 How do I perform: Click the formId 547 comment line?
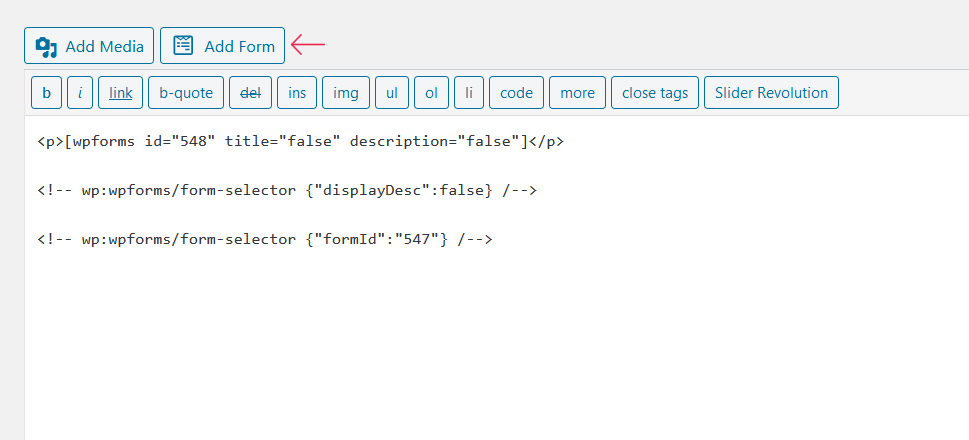pos(265,239)
